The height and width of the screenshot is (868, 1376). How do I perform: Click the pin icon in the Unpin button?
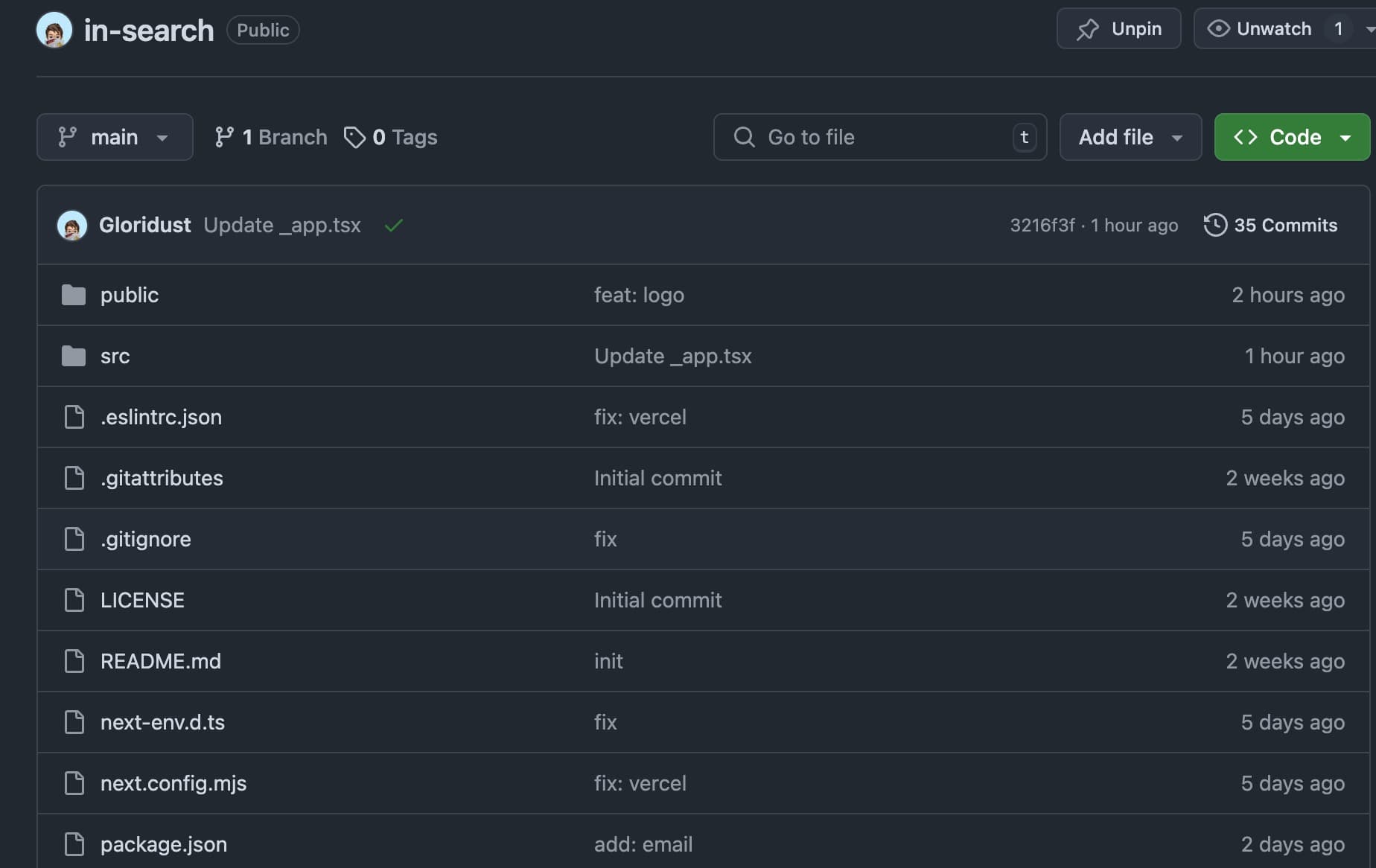pyautogui.click(x=1087, y=29)
